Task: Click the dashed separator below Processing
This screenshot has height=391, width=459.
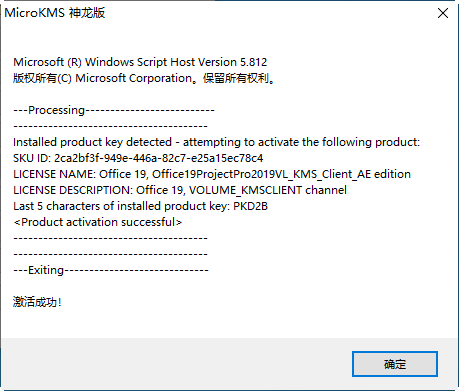Action: [110, 126]
